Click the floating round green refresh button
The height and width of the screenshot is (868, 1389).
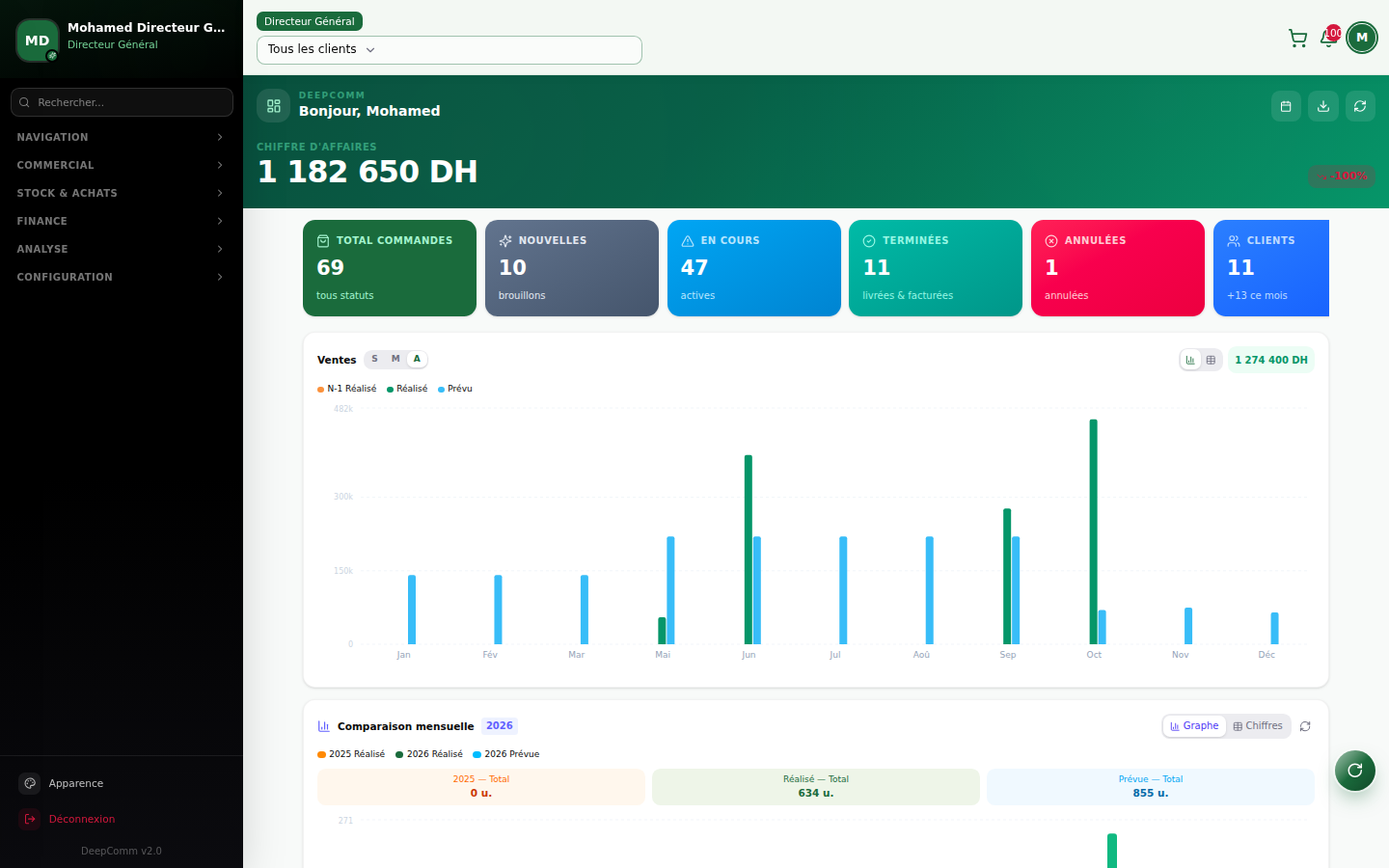tap(1355, 770)
